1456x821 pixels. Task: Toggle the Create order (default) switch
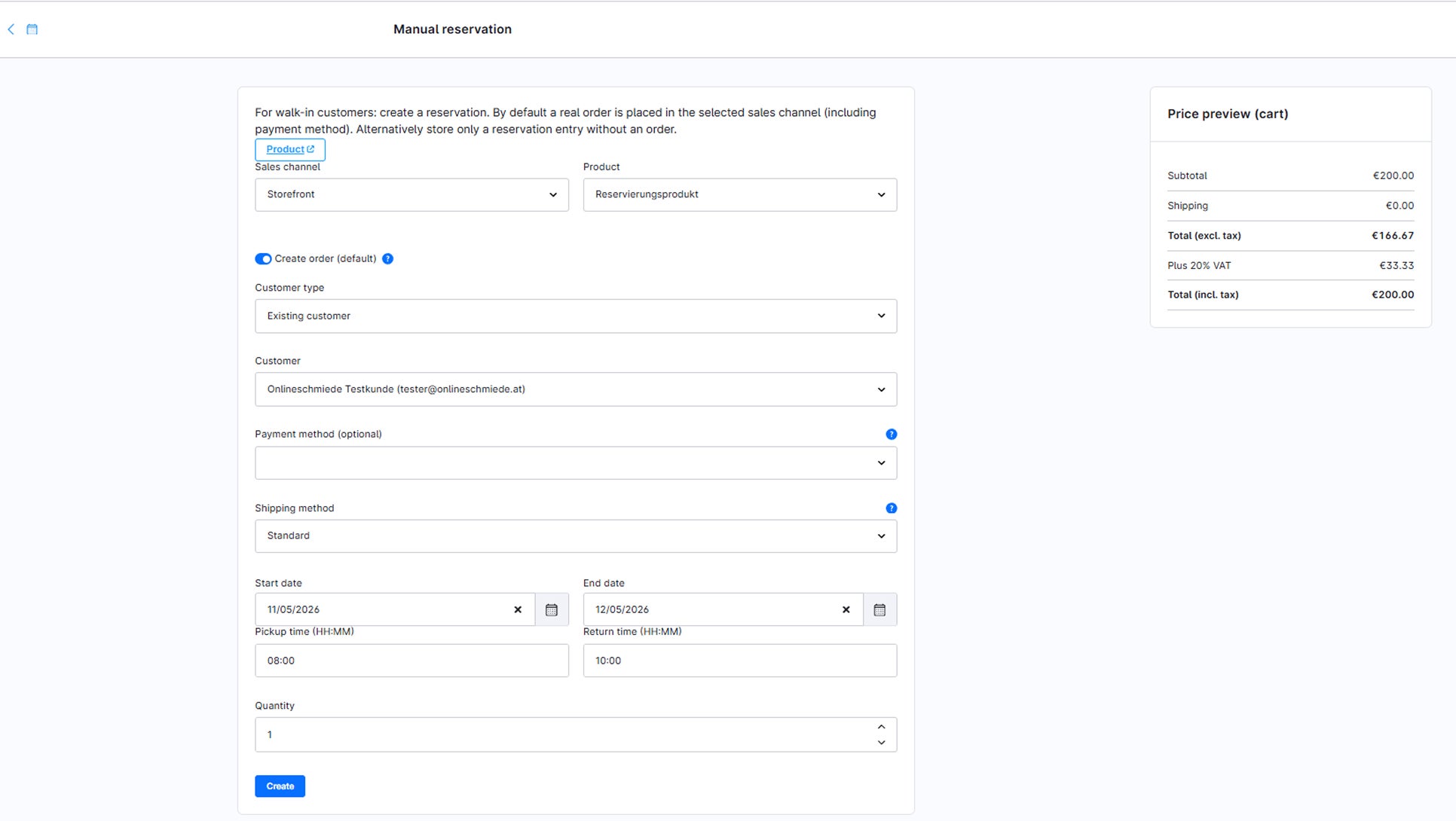(263, 259)
